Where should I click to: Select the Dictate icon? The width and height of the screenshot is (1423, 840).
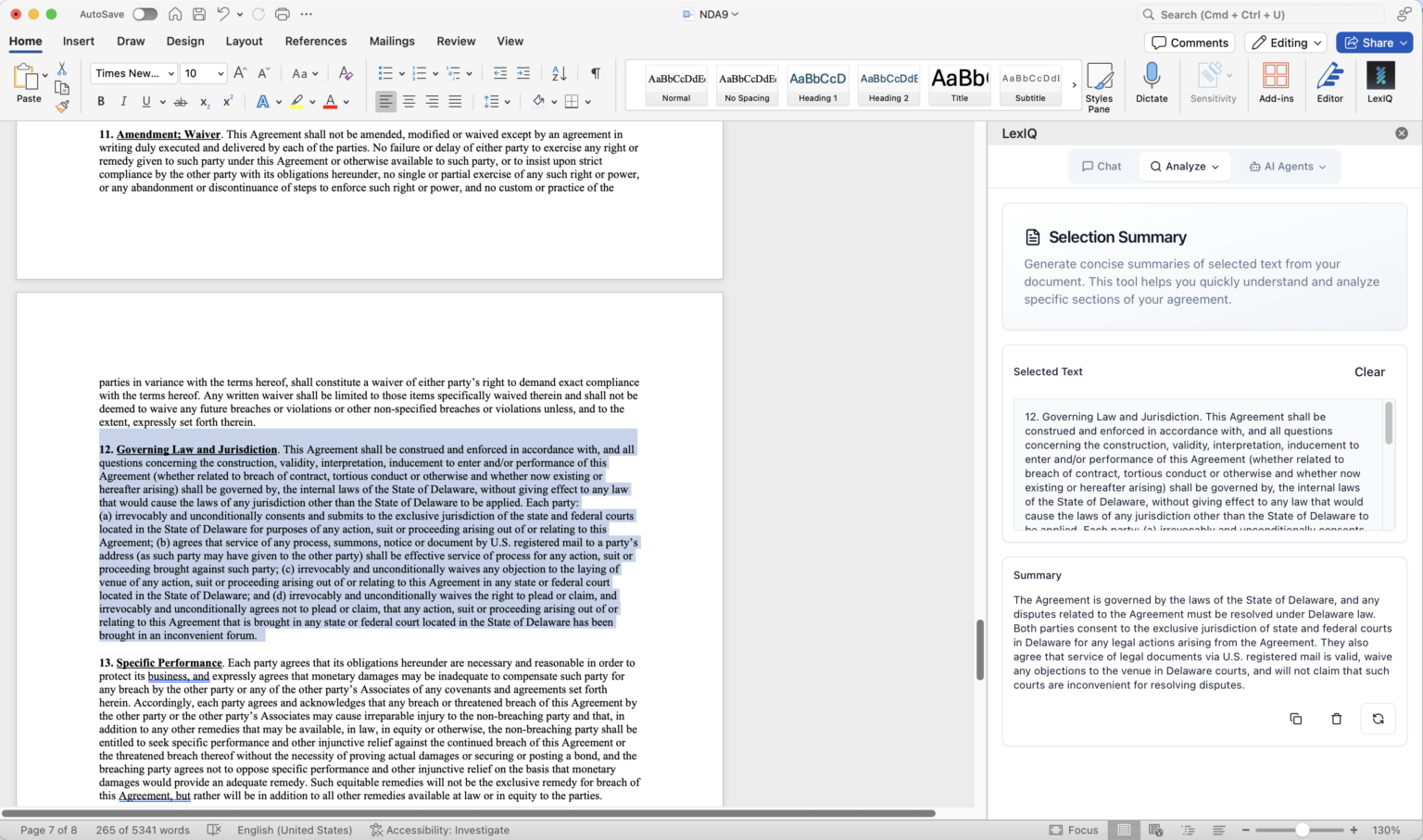tap(1152, 83)
